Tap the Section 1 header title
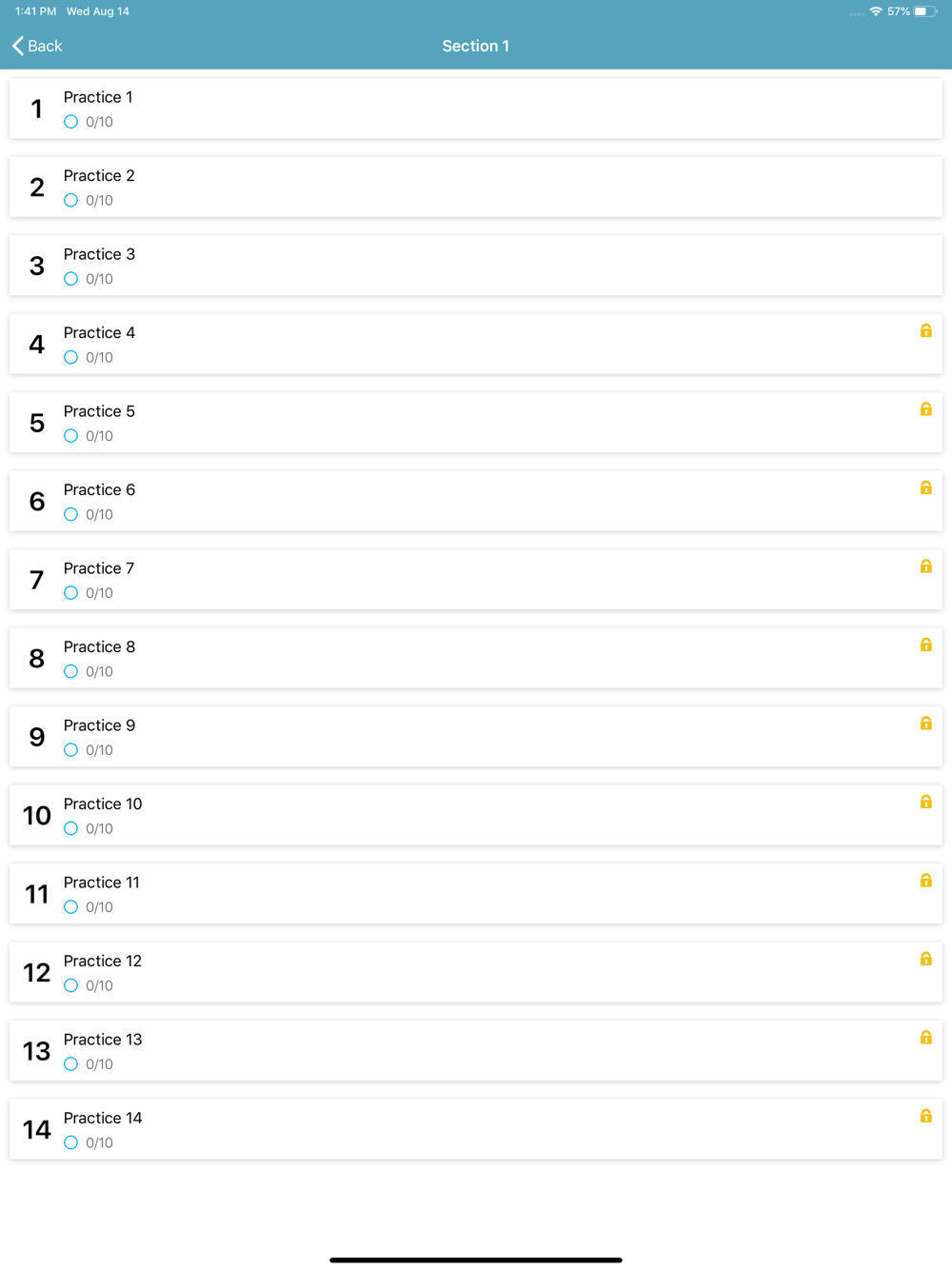 476,46
